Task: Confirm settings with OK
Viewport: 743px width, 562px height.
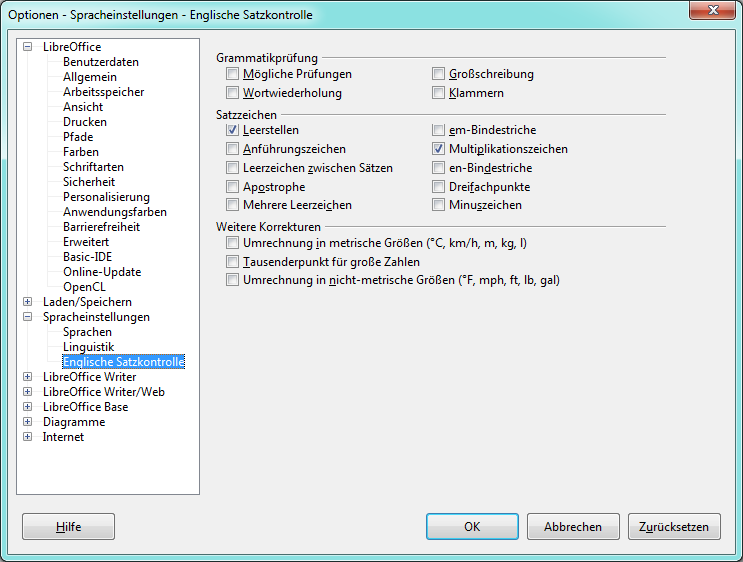Action: [472, 526]
